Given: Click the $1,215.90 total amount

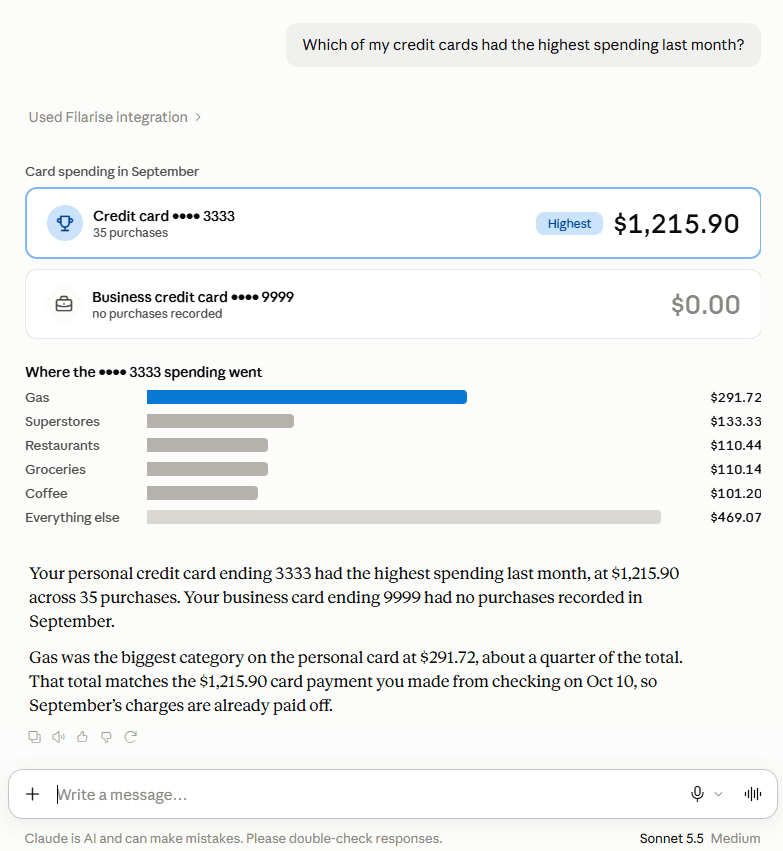Looking at the screenshot, I should tap(676, 224).
